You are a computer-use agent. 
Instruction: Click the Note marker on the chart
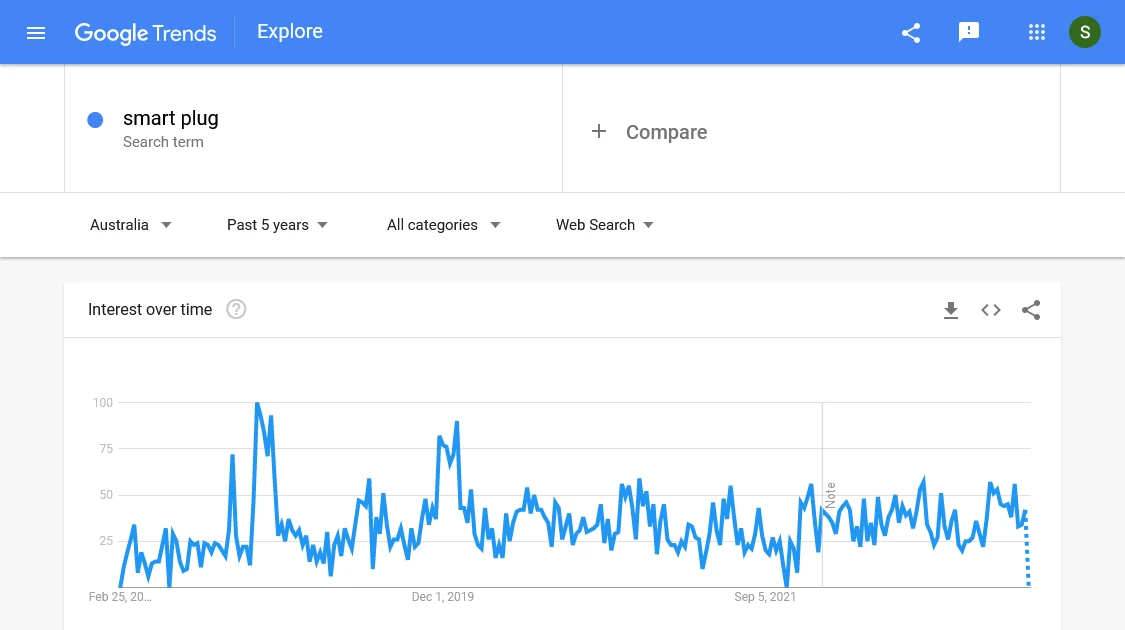click(x=830, y=495)
